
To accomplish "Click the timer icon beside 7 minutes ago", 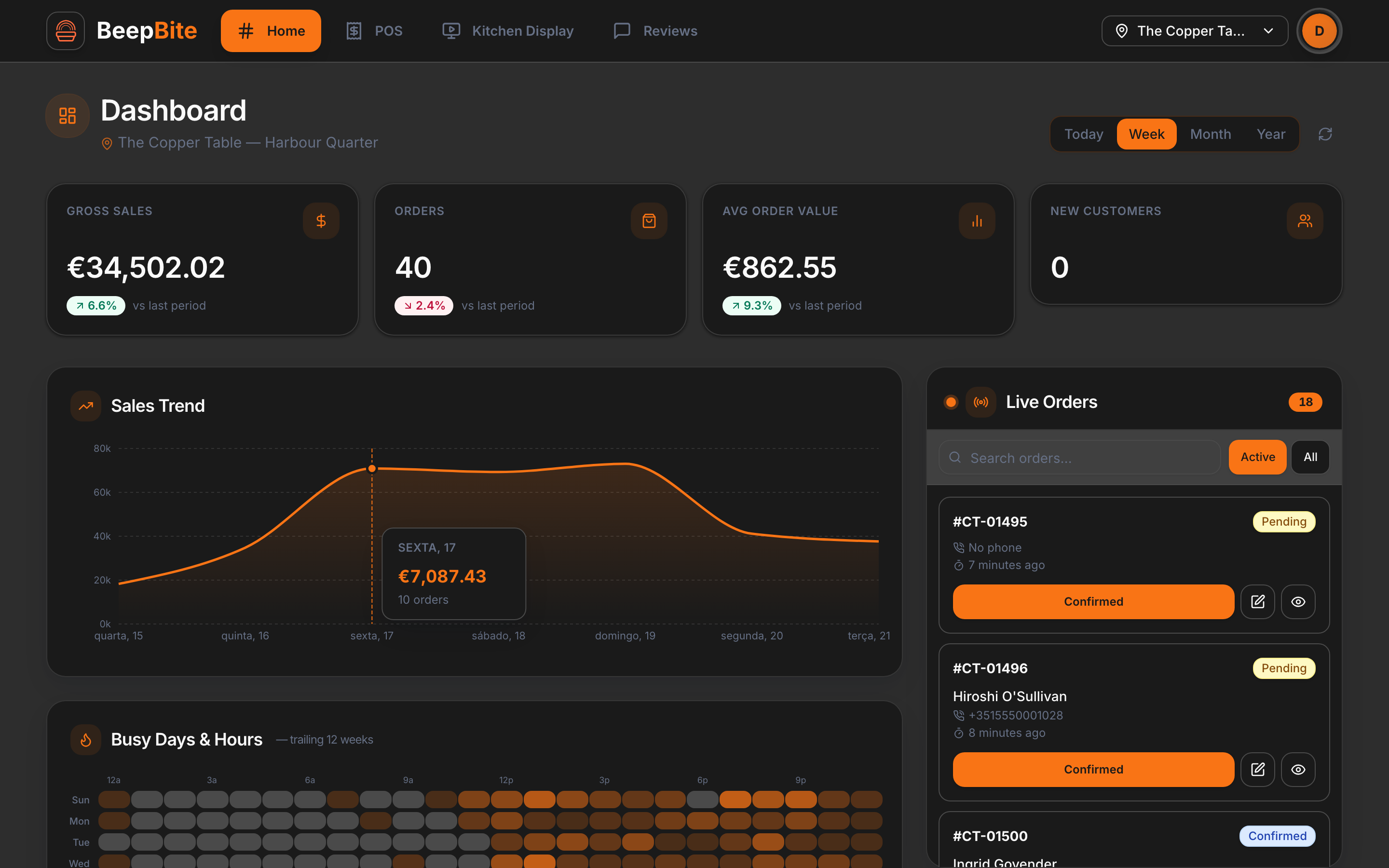I will [958, 566].
